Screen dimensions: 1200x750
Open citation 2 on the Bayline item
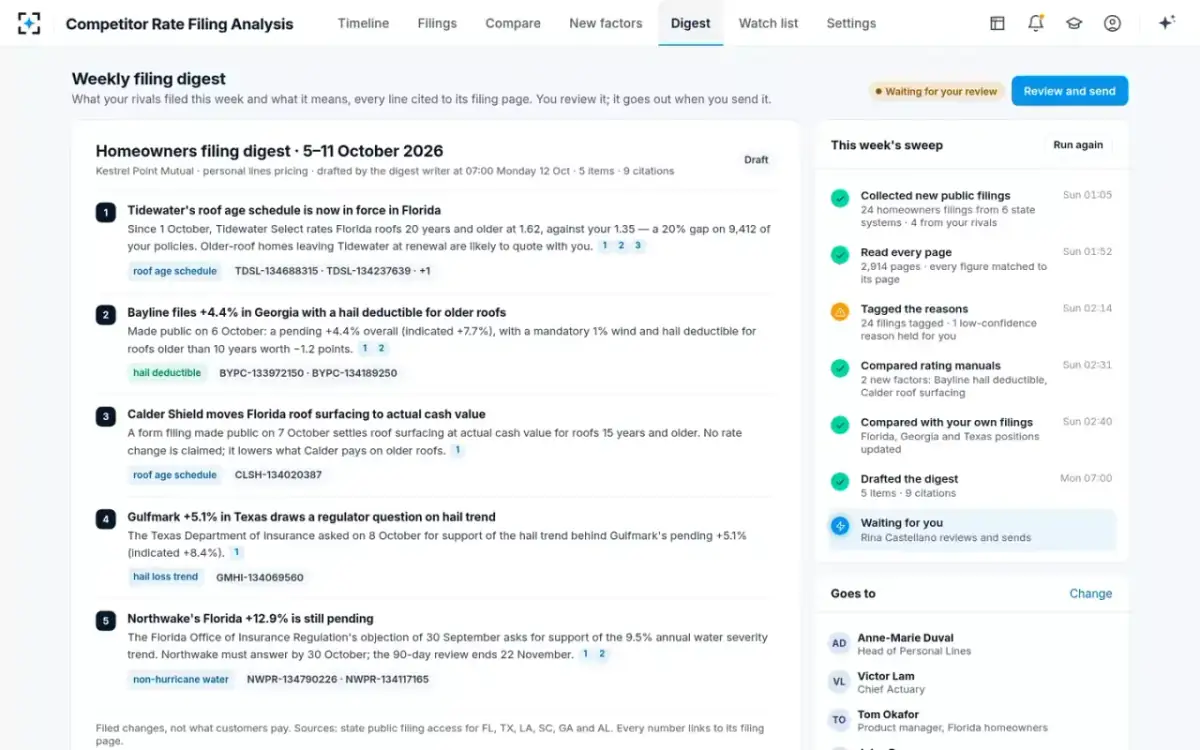pos(382,348)
